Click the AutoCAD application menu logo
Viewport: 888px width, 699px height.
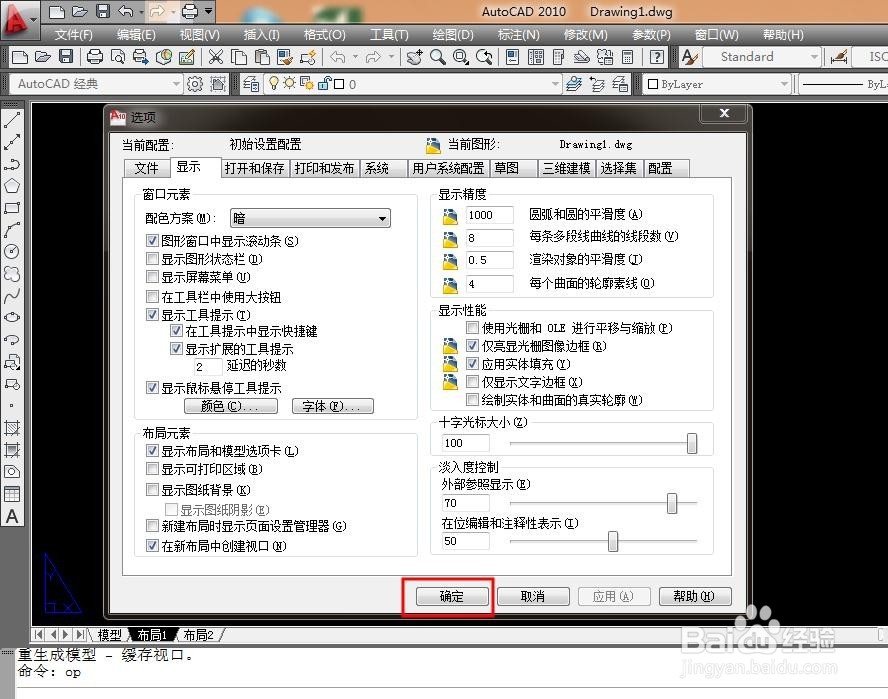click(18, 19)
